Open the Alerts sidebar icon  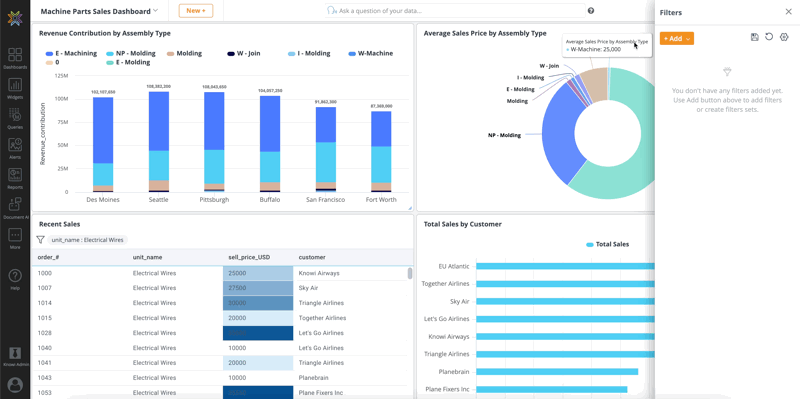tap(15, 145)
